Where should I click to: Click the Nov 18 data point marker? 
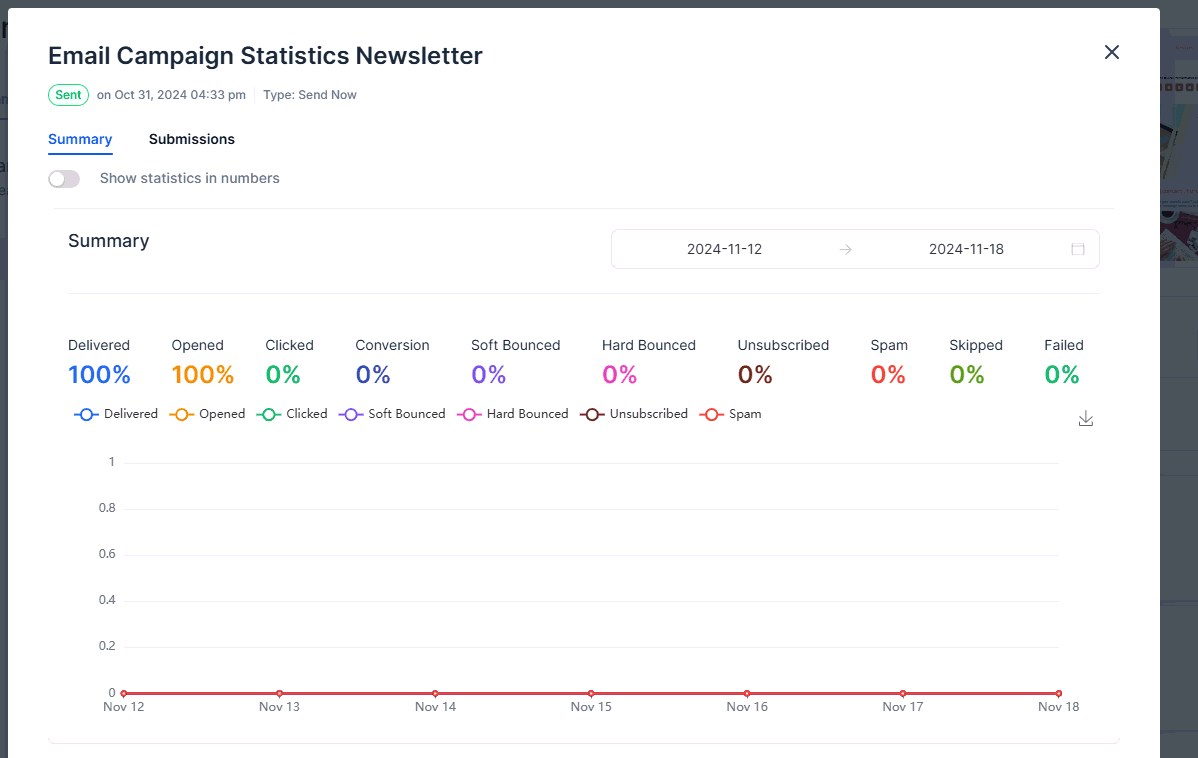[1058, 693]
